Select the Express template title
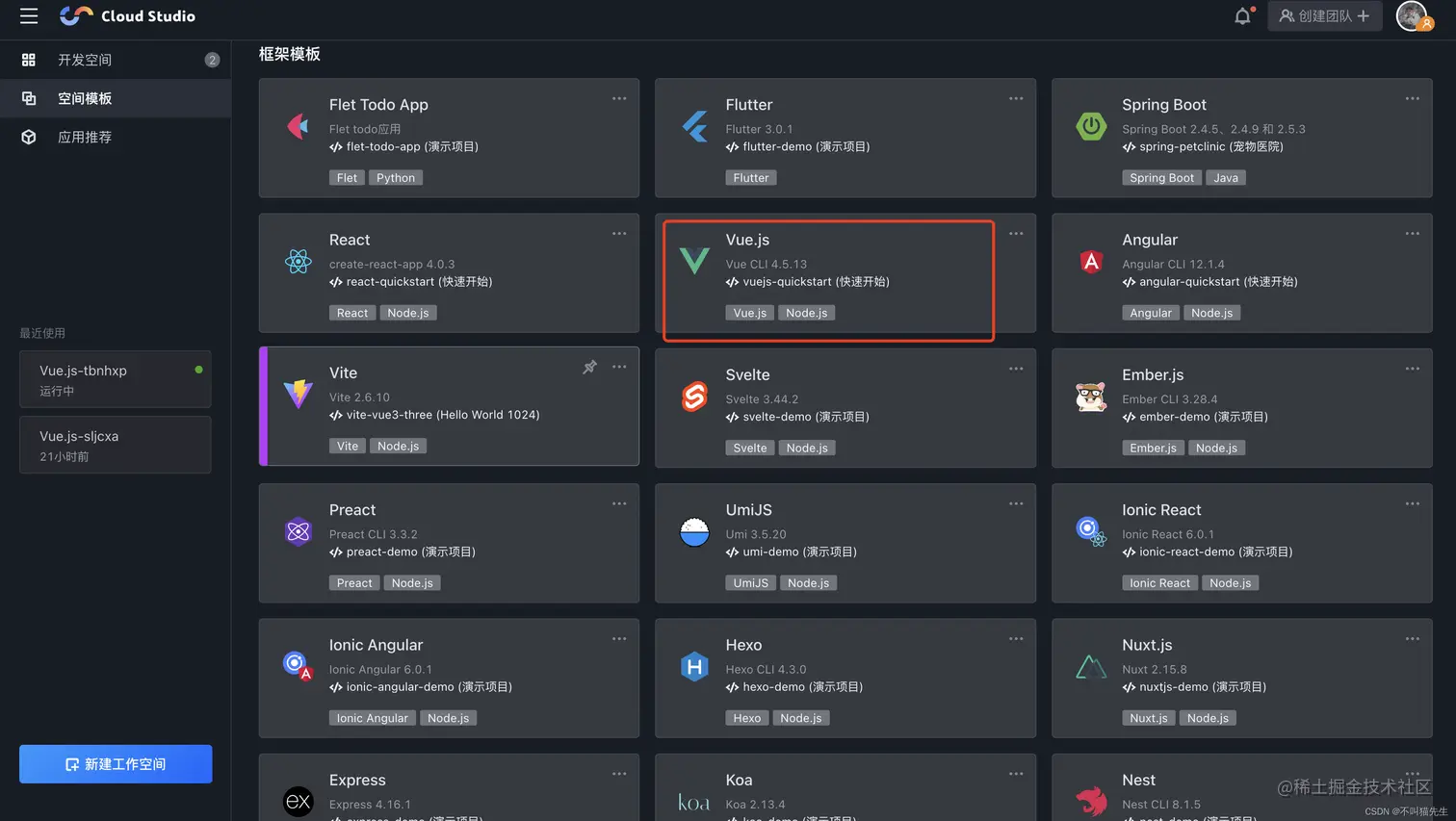Screen dimensions: 1456x821 click(x=357, y=780)
